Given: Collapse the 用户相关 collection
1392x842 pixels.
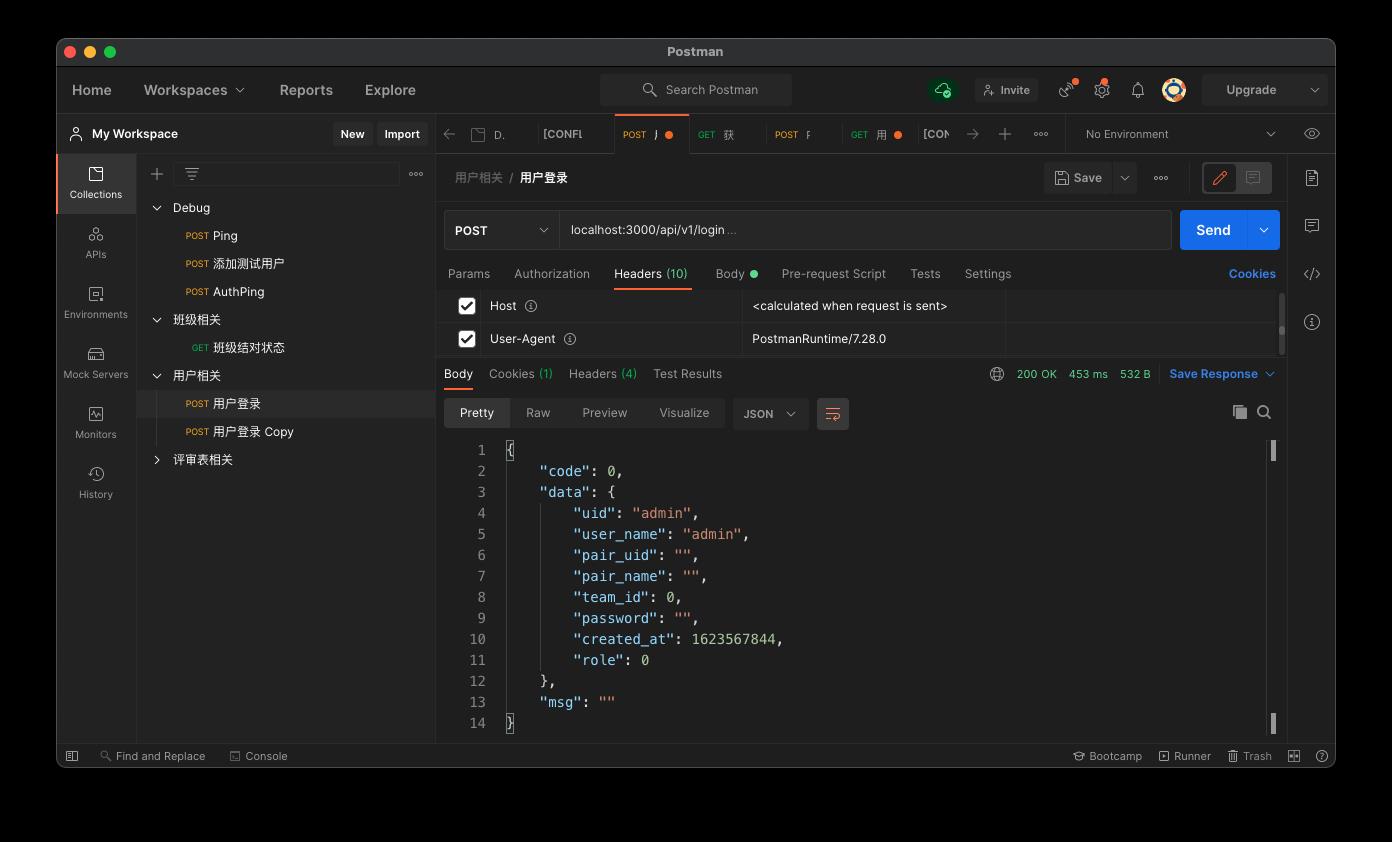Looking at the screenshot, I should pyautogui.click(x=157, y=376).
